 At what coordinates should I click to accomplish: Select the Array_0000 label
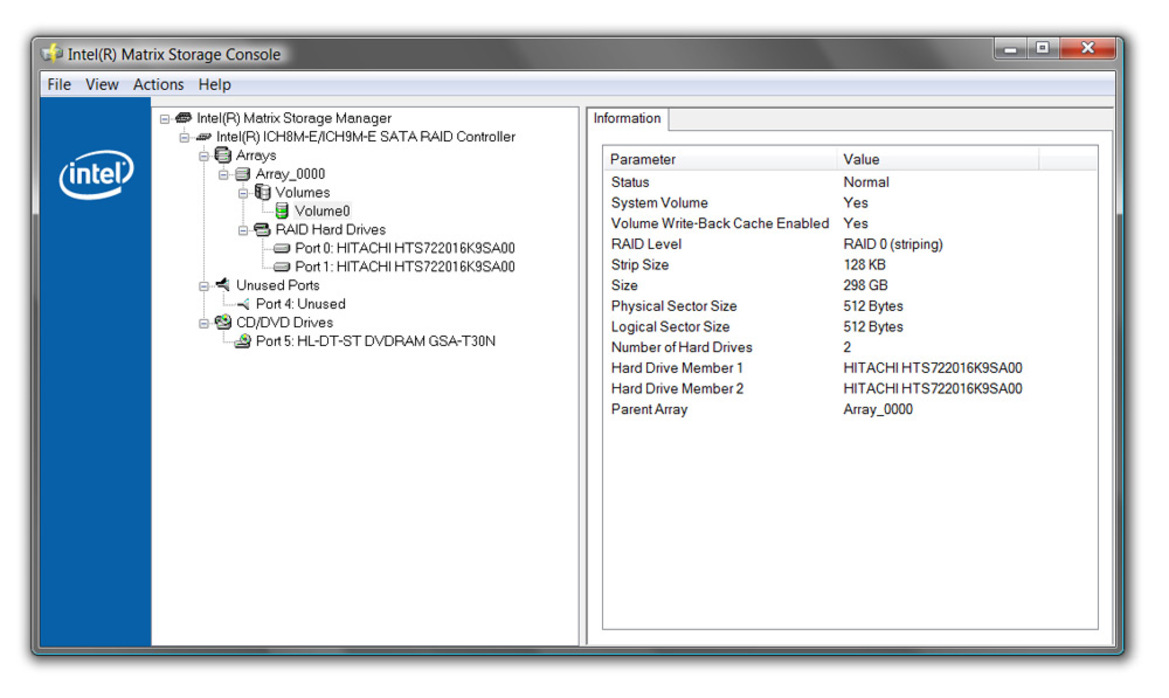point(290,174)
